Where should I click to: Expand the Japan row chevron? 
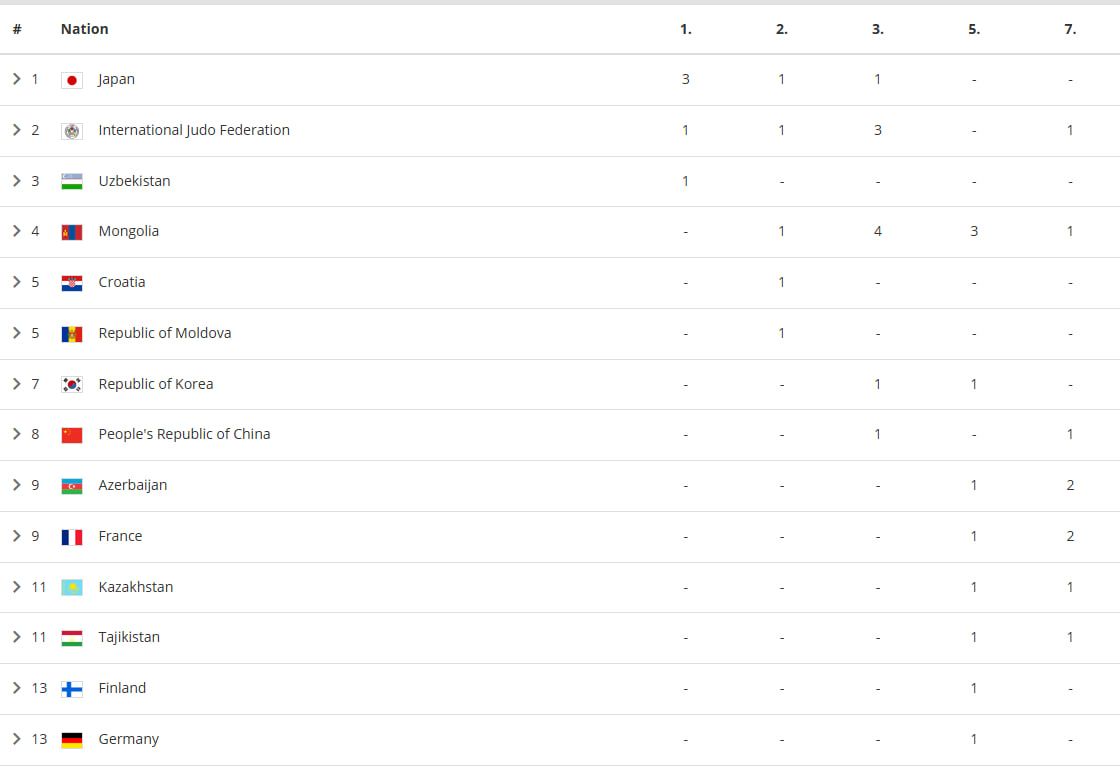pyautogui.click(x=16, y=79)
